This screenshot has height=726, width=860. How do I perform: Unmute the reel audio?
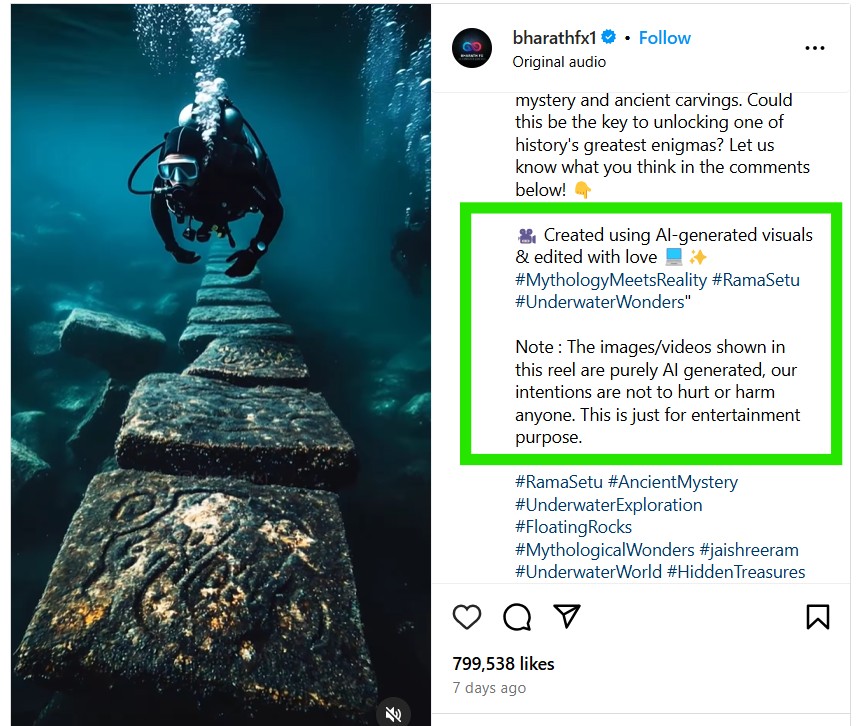click(x=393, y=713)
